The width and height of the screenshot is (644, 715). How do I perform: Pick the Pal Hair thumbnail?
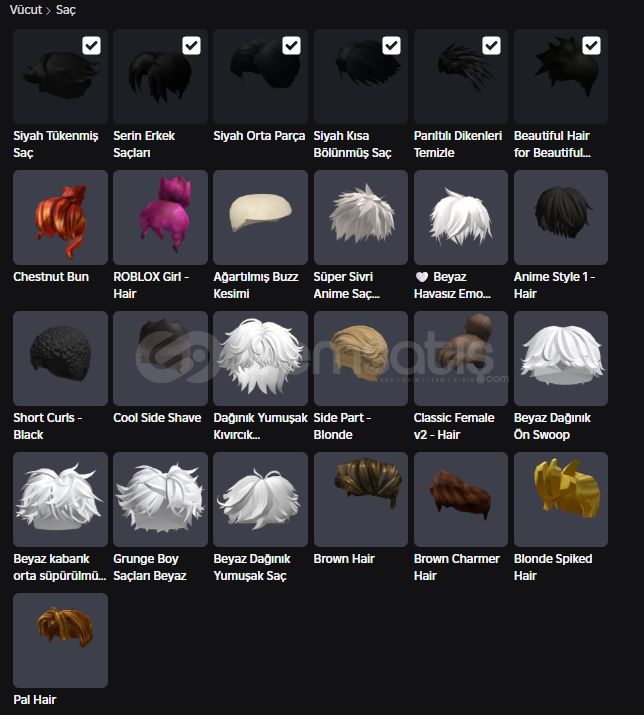tap(60, 640)
